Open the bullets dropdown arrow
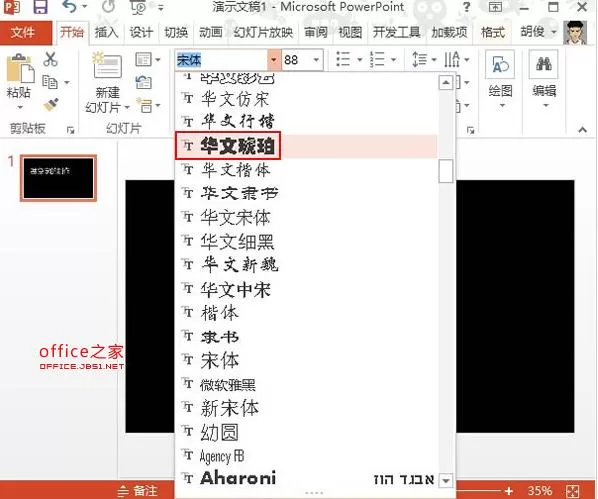The width and height of the screenshot is (598, 499). (x=359, y=60)
